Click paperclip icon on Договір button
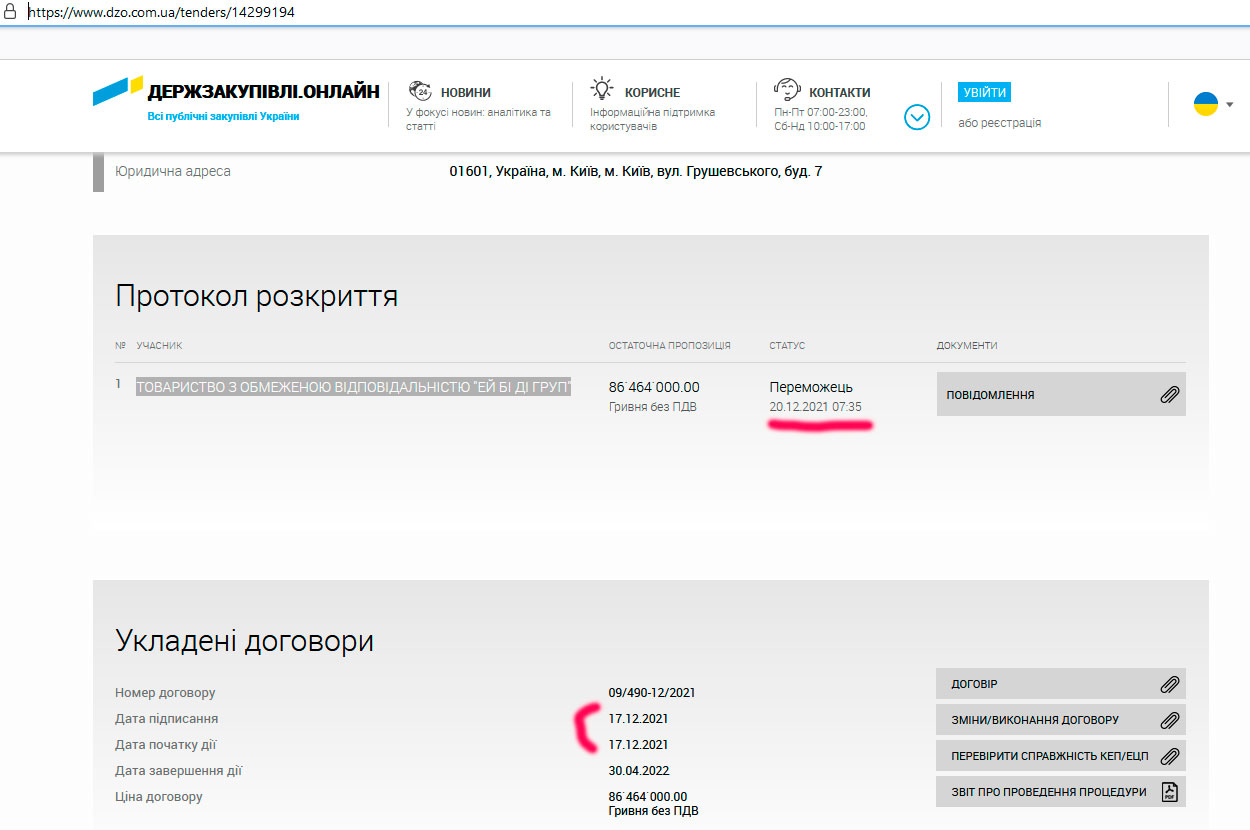This screenshot has width=1250, height=830. (1169, 684)
